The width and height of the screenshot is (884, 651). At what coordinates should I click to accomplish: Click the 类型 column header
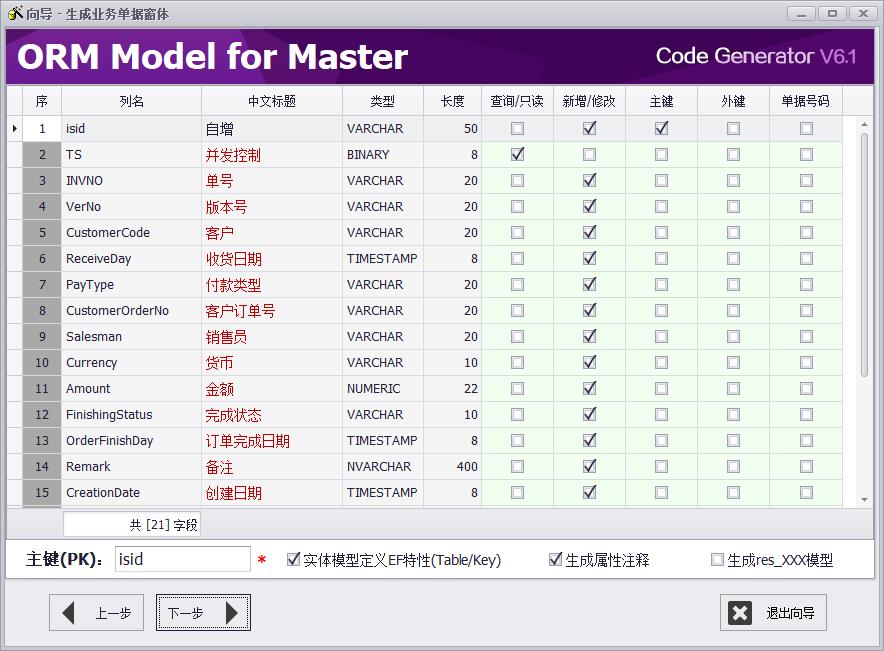coord(382,101)
